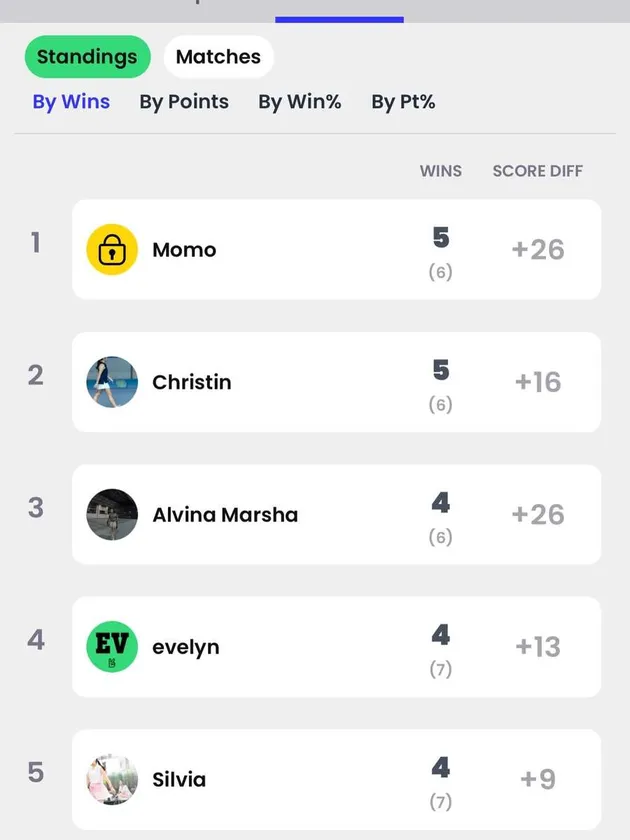The height and width of the screenshot is (840, 630).
Task: Click the Silvia player name
Action: point(179,779)
